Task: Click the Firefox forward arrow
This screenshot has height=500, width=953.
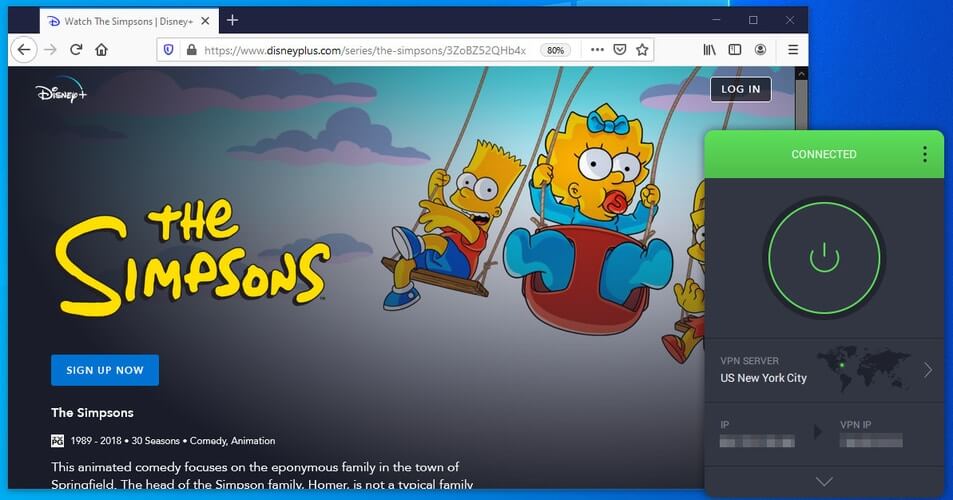Action: click(x=50, y=50)
